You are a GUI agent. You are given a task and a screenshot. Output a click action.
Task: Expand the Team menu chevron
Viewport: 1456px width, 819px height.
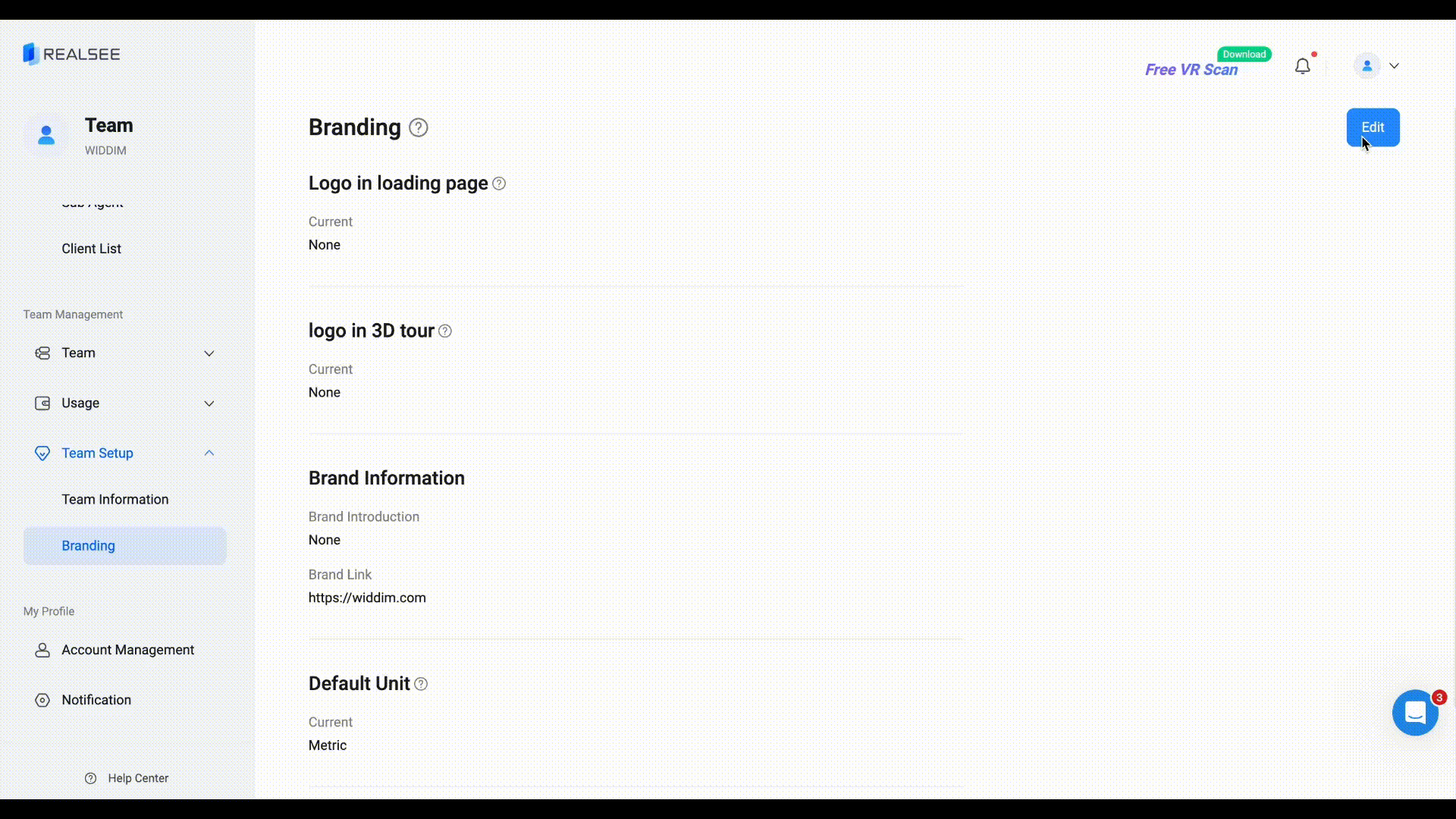click(x=209, y=353)
